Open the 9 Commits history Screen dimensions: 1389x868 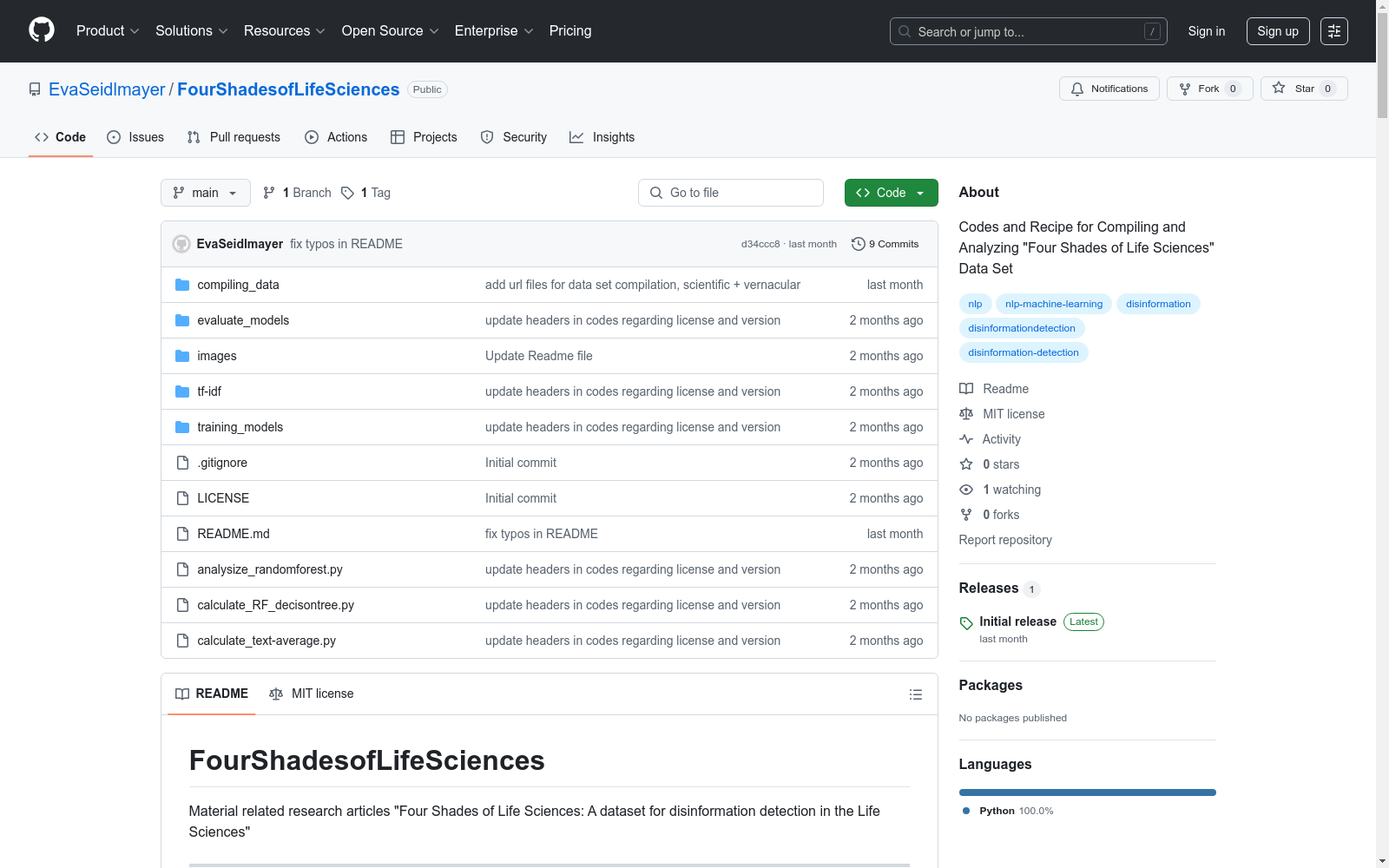[x=885, y=244]
